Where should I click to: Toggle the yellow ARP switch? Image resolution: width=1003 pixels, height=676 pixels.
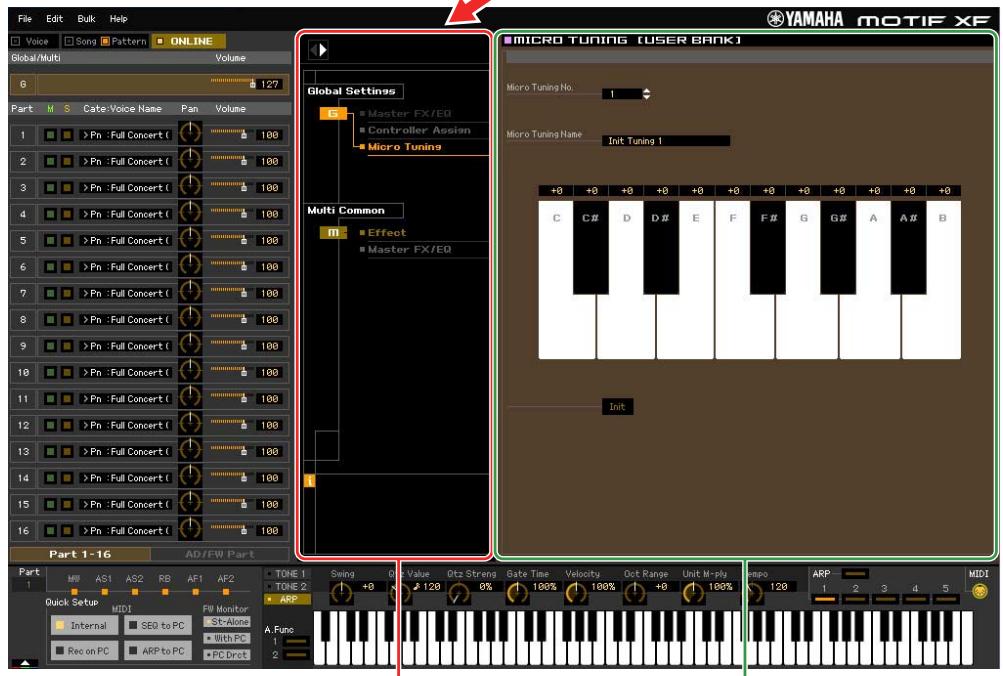pos(286,599)
